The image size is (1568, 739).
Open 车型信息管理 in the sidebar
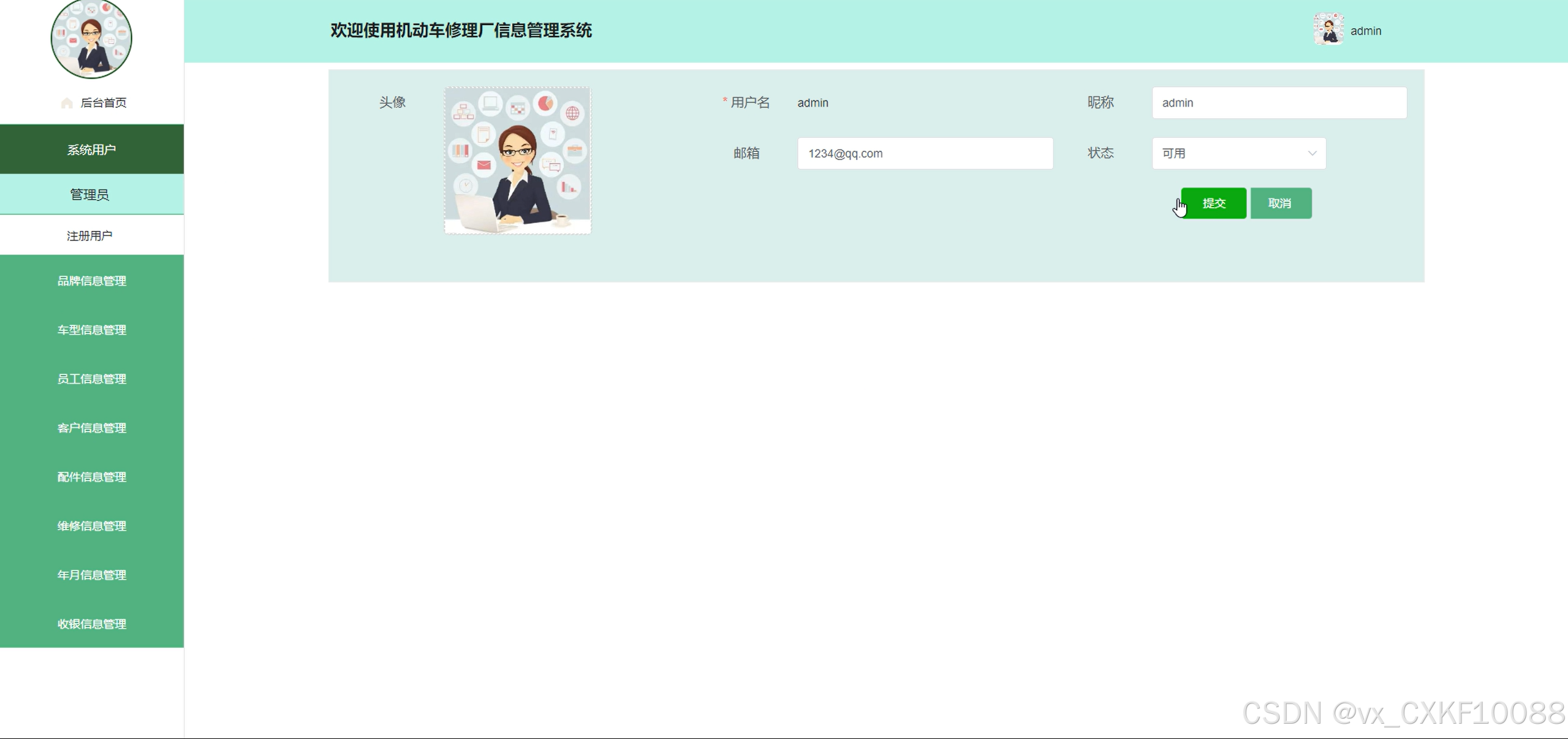(92, 330)
